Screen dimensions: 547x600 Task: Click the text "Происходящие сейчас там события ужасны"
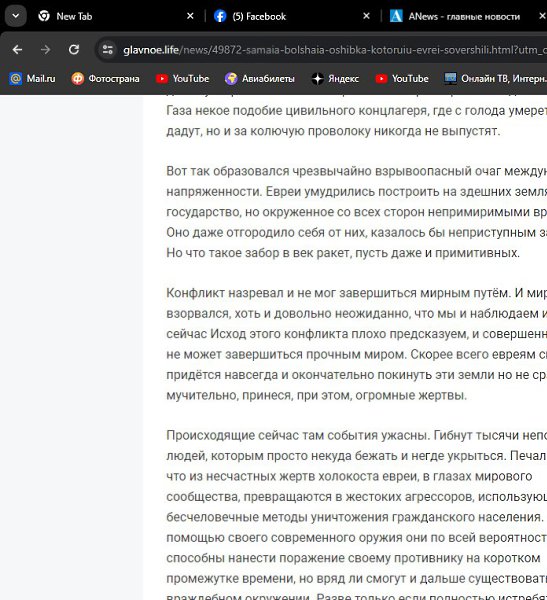point(298,435)
